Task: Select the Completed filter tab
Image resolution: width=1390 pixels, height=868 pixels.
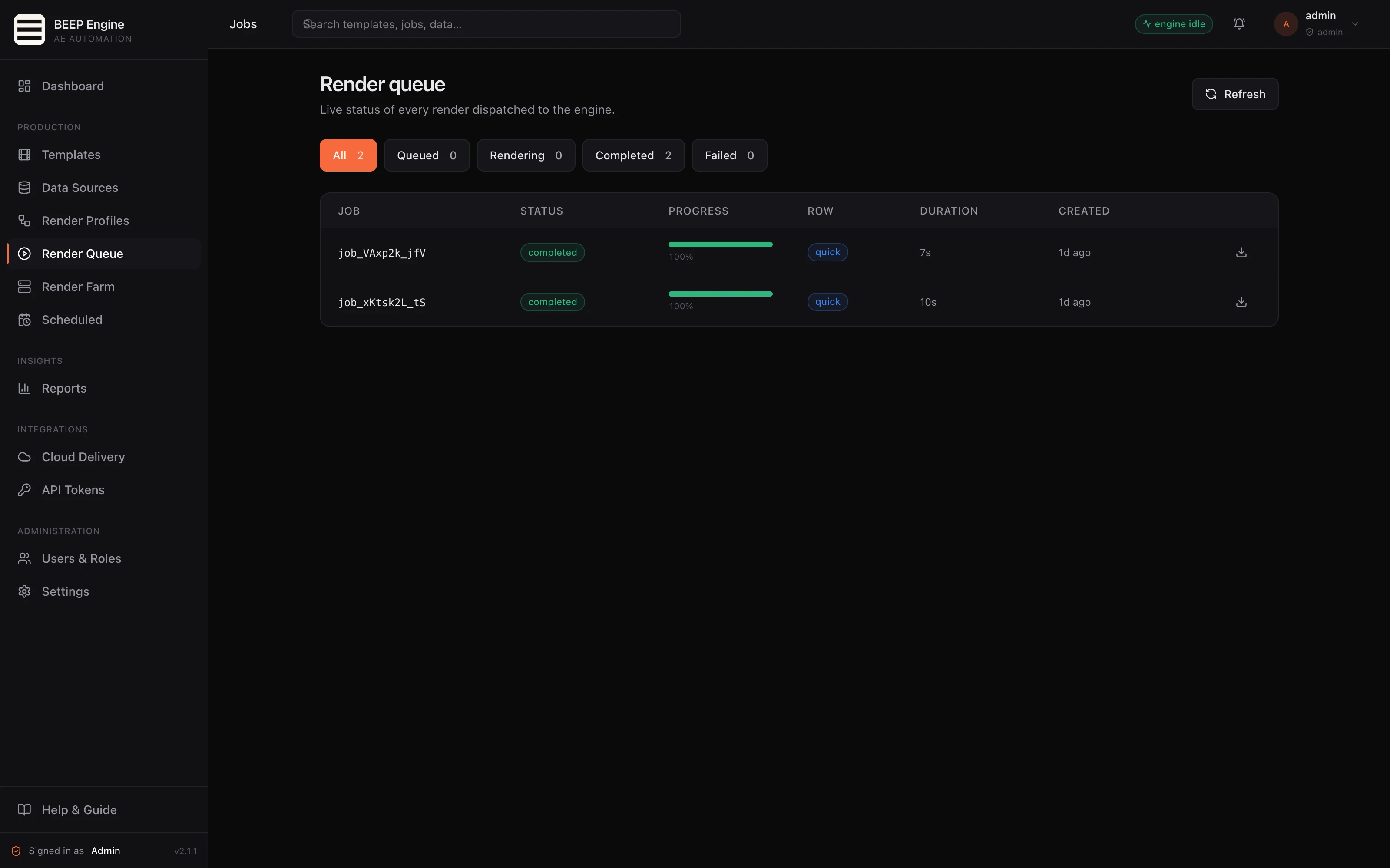Action: tap(633, 155)
